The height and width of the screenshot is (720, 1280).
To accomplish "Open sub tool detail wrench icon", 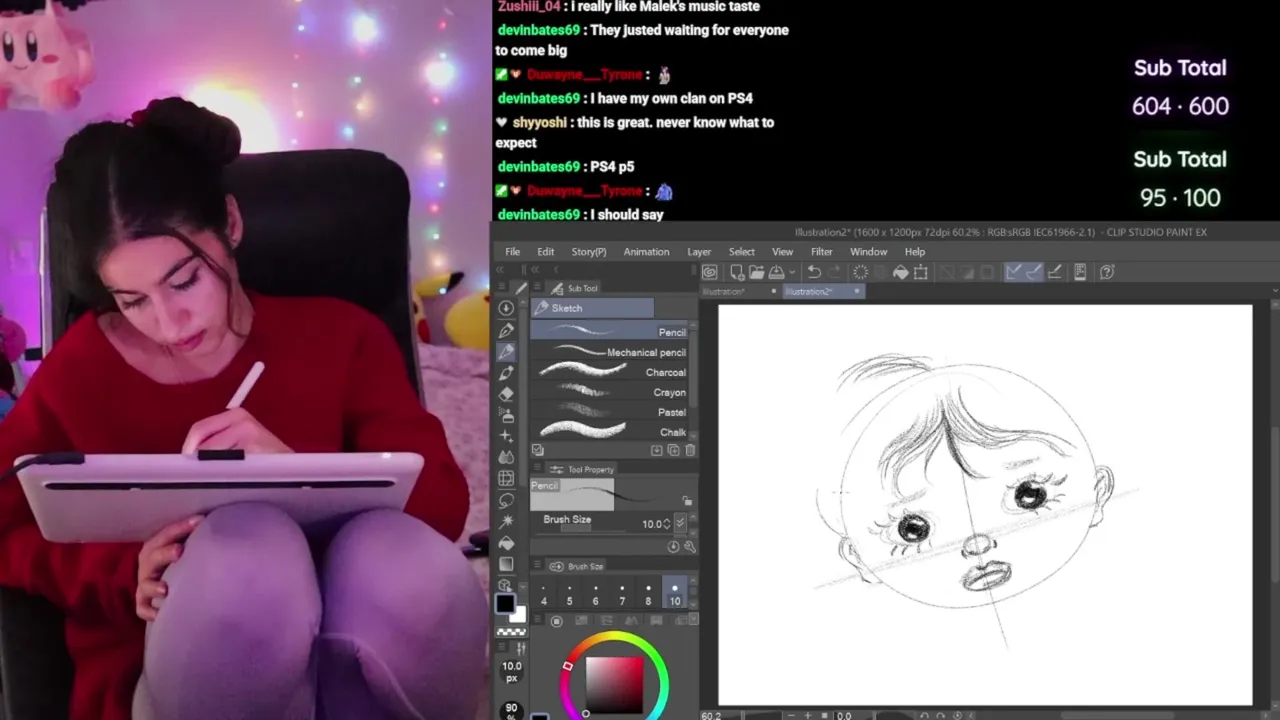I will (x=690, y=547).
